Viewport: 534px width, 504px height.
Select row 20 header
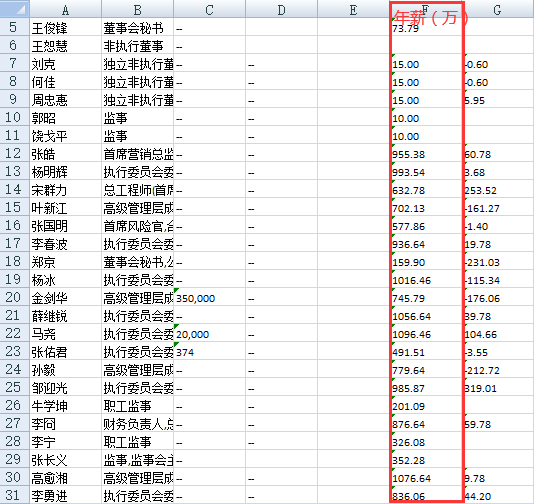[15, 297]
